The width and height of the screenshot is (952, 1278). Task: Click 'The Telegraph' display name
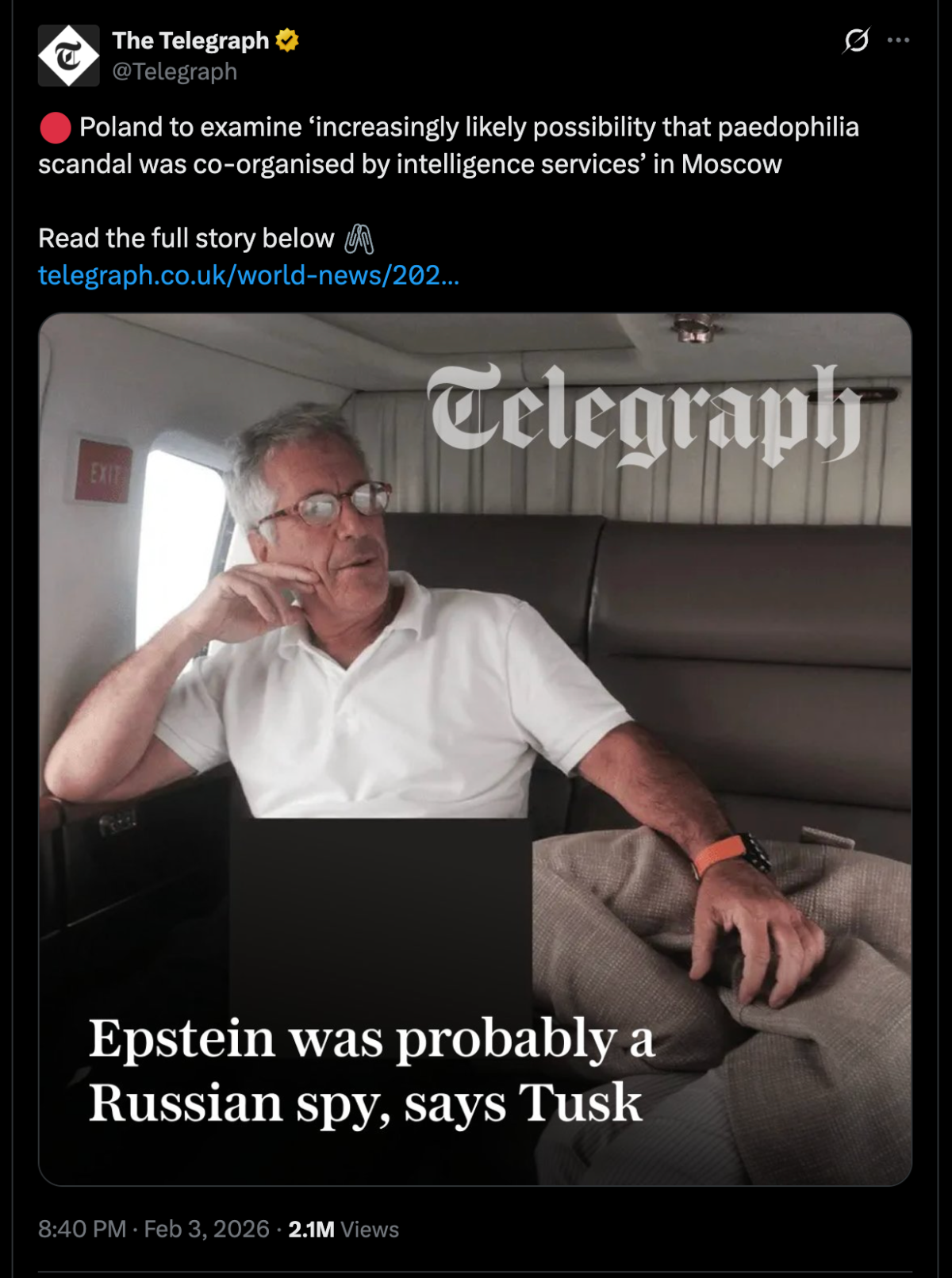pyautogui.click(x=190, y=40)
